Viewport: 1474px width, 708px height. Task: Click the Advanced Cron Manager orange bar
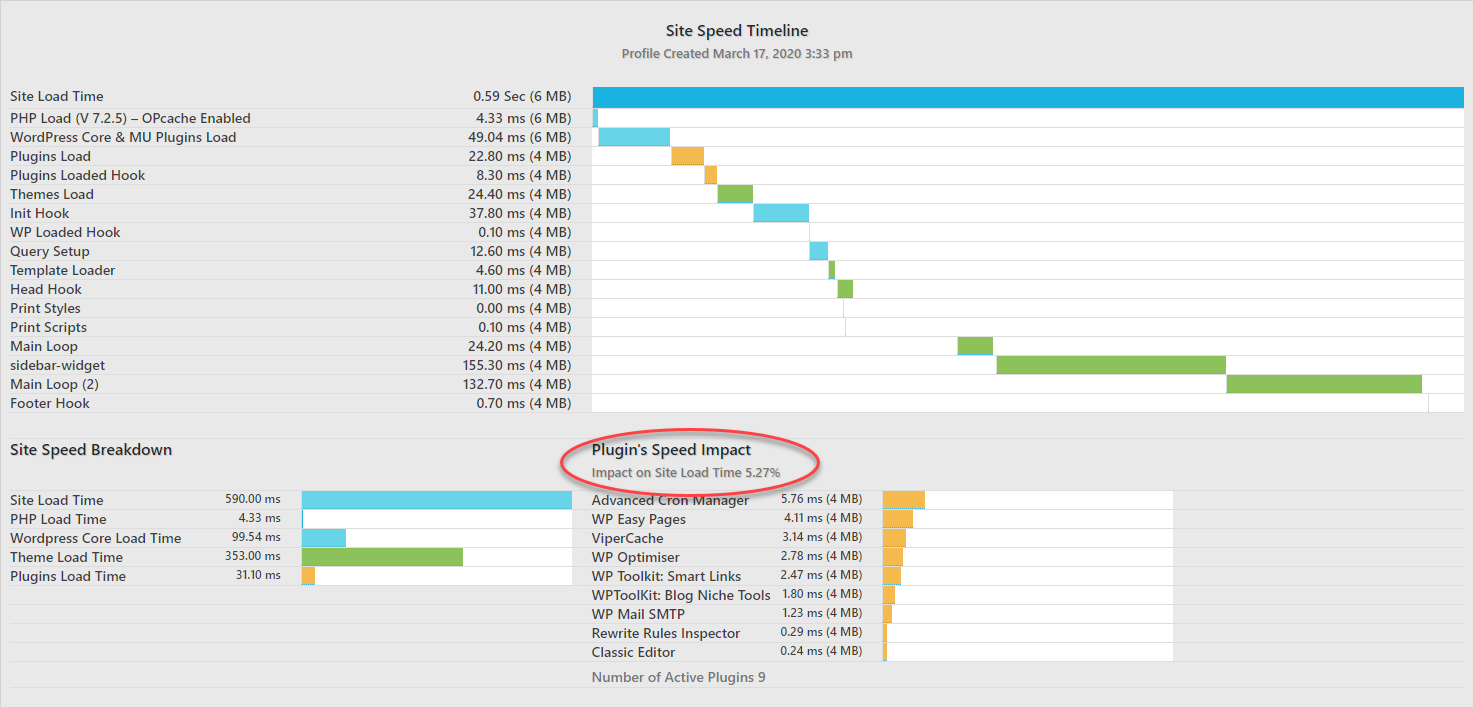tap(904, 499)
